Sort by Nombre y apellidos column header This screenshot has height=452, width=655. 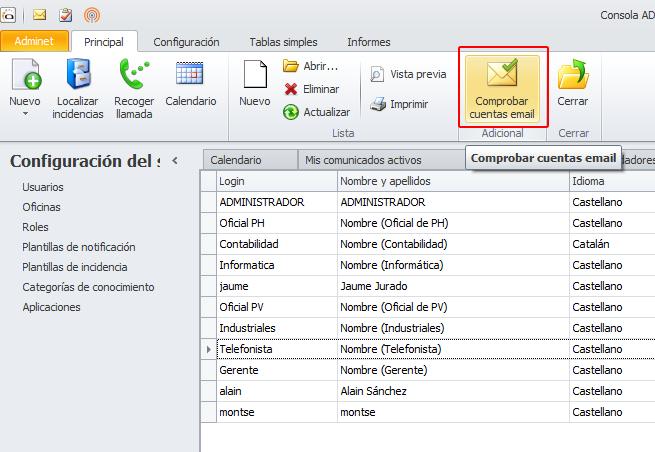(453, 181)
